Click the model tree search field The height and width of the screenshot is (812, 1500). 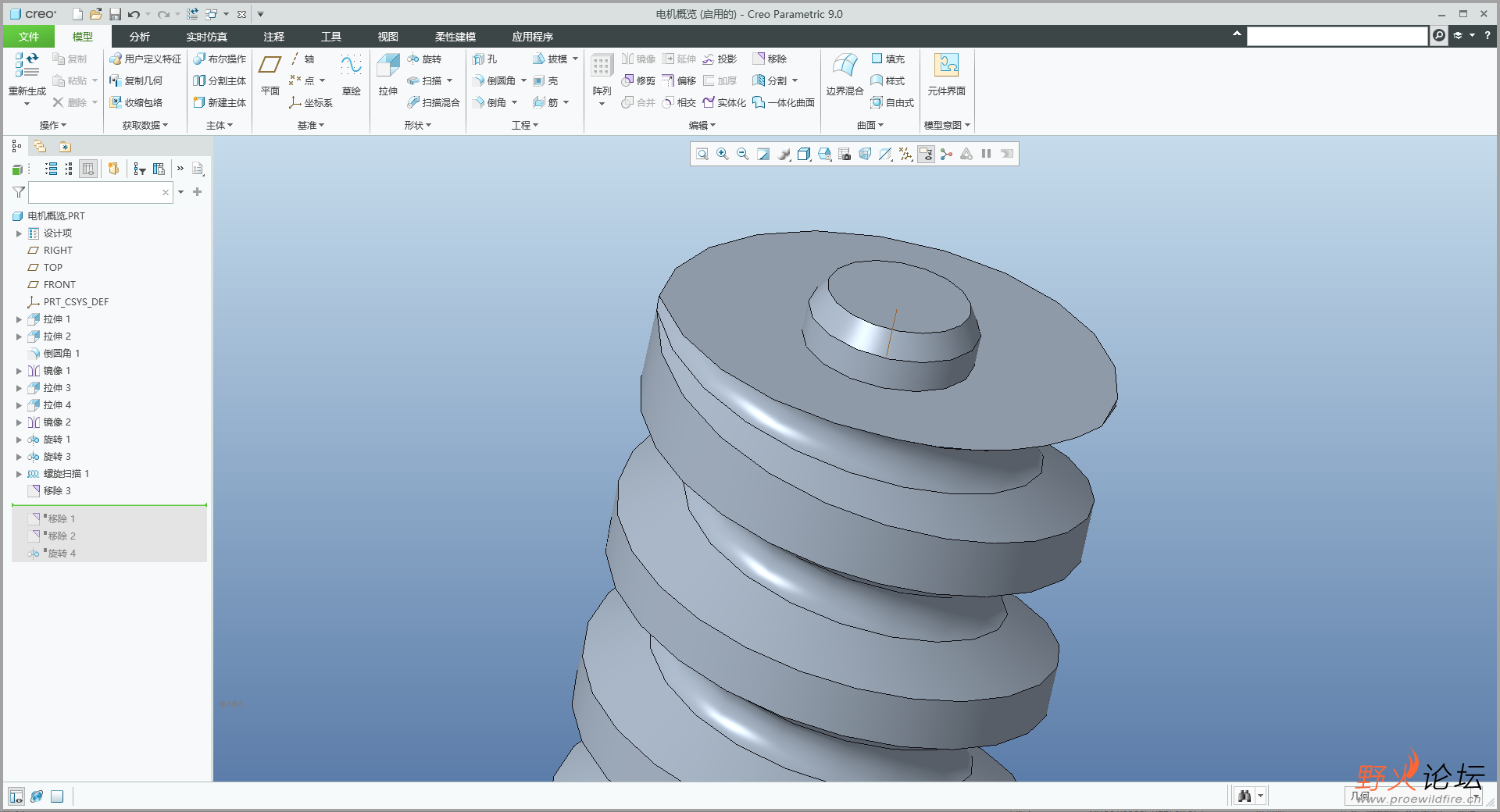click(x=100, y=192)
